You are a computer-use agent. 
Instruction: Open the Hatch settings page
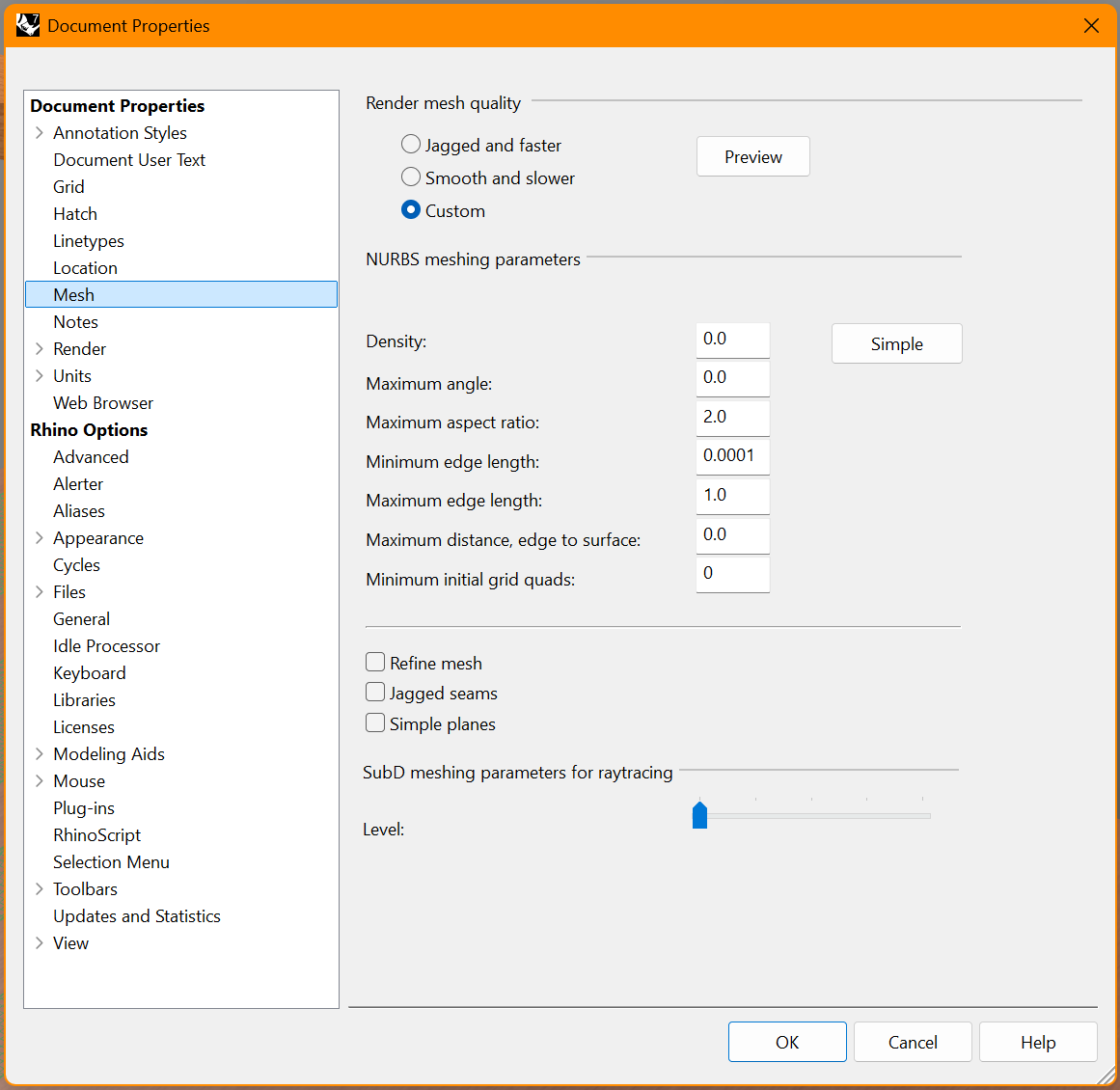[x=75, y=214]
